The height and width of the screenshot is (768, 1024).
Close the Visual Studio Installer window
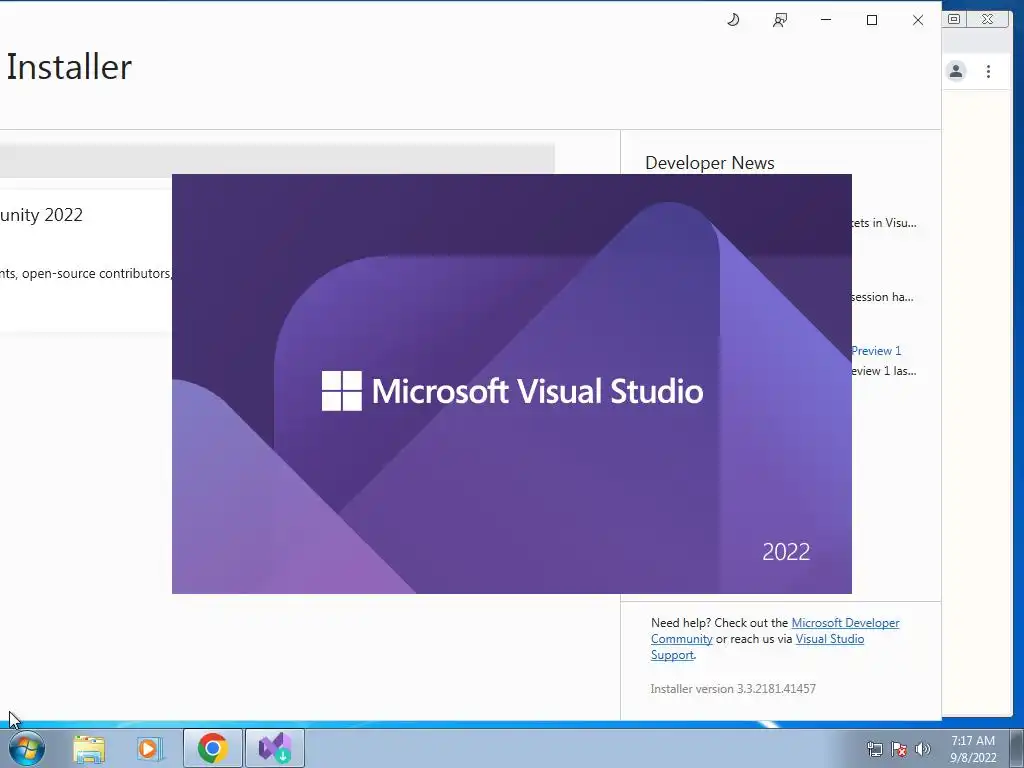point(918,20)
